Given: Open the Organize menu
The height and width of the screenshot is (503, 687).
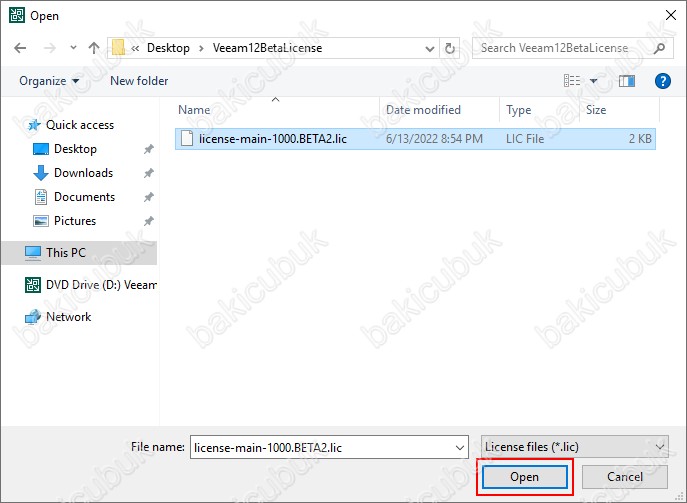Looking at the screenshot, I should pyautogui.click(x=49, y=81).
